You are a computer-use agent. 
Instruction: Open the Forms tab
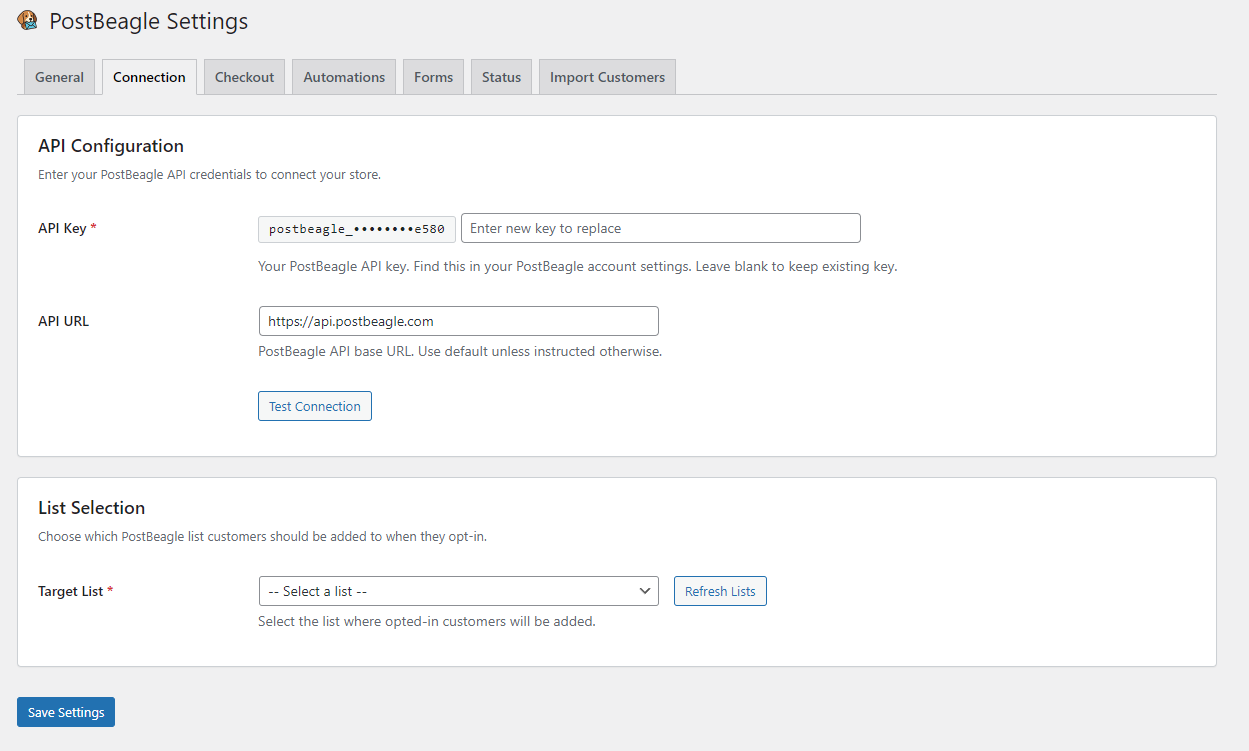pyautogui.click(x=433, y=77)
